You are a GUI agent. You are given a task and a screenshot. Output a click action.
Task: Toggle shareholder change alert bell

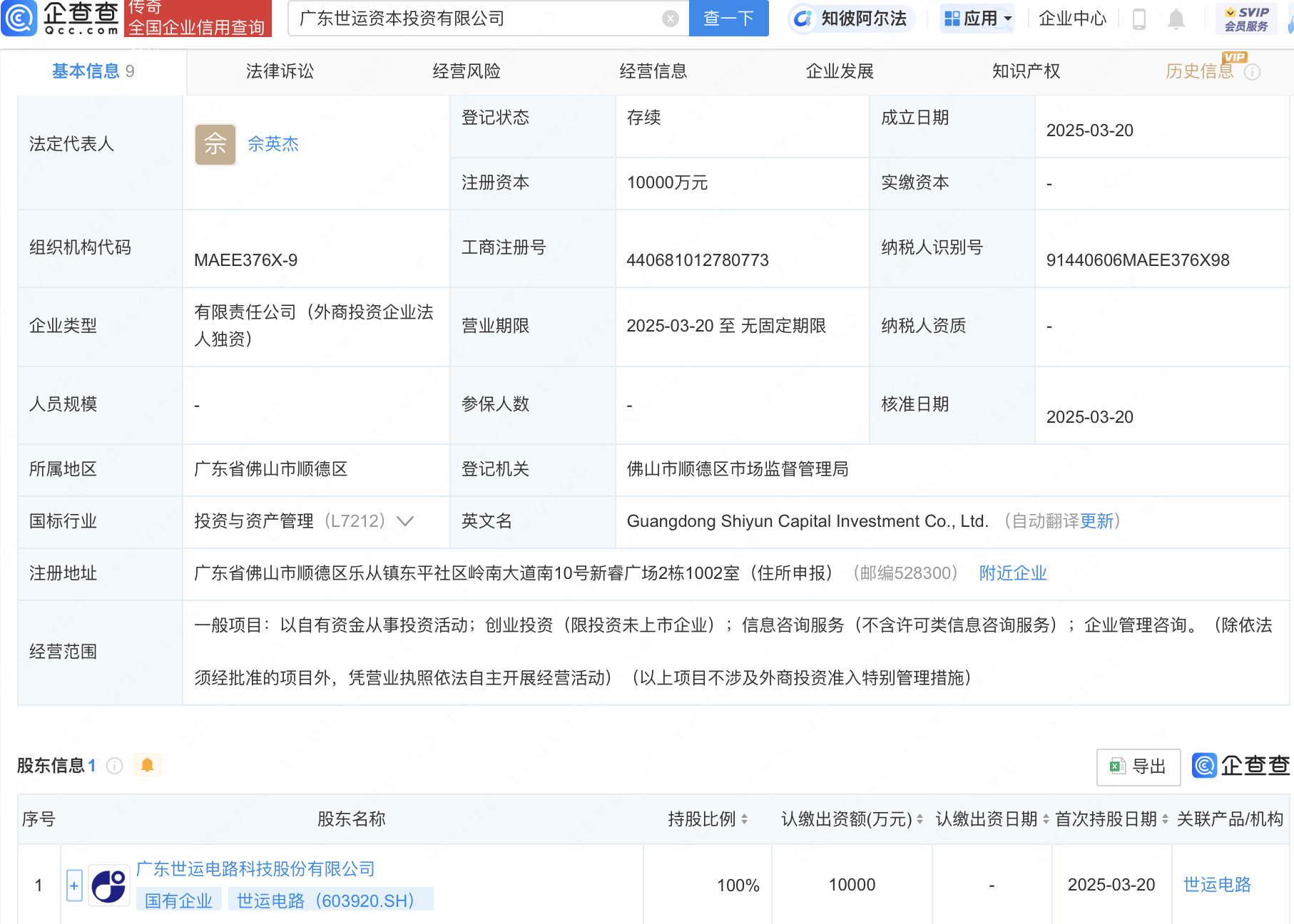click(148, 765)
